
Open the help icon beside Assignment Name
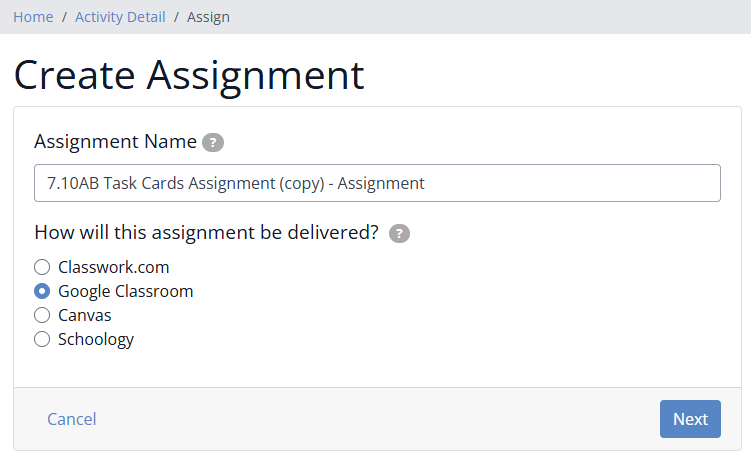(213, 142)
